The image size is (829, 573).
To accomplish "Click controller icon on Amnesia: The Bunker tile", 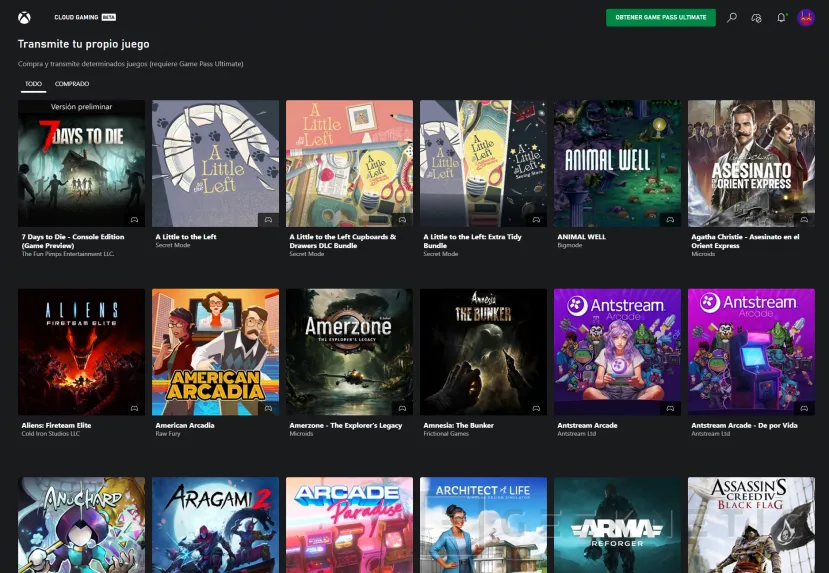I will pyautogui.click(x=536, y=408).
